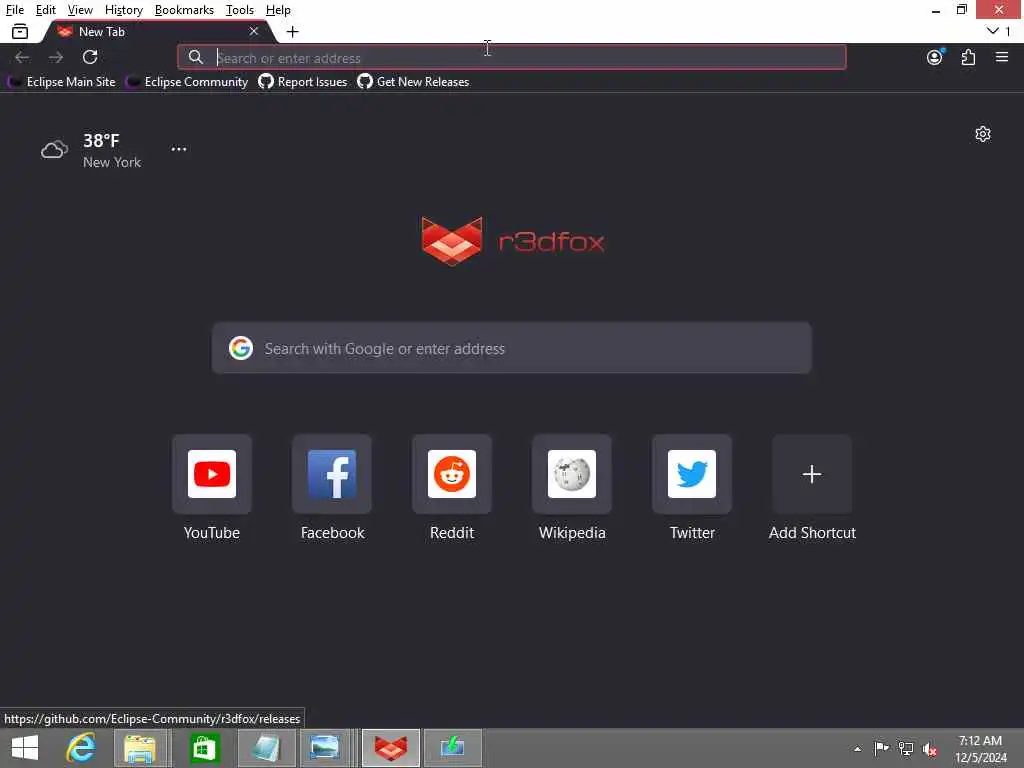Click the 38°F New York weather
This screenshot has height=768, width=1024.
click(x=91, y=151)
